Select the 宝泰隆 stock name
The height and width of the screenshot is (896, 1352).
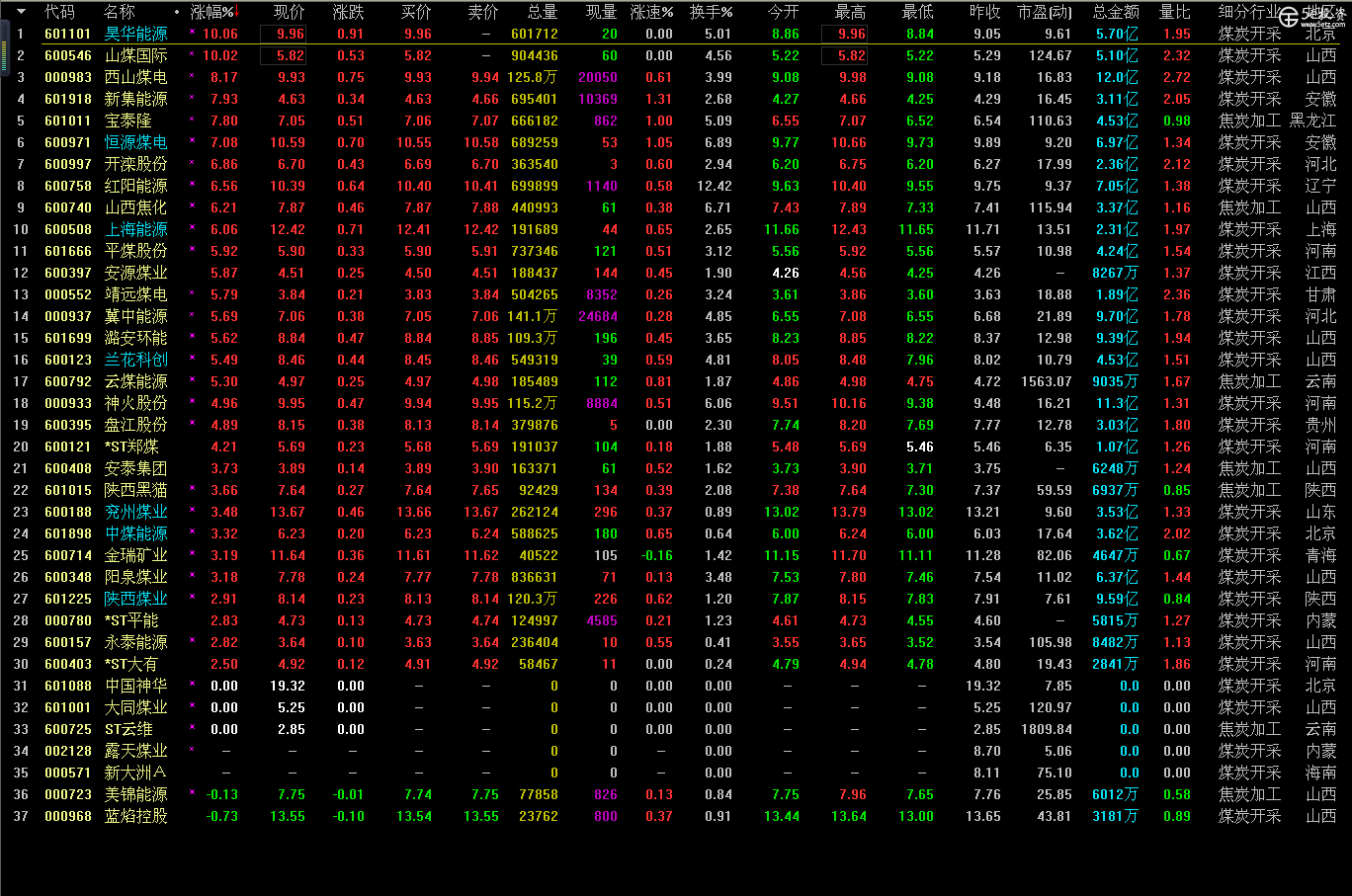pos(128,121)
